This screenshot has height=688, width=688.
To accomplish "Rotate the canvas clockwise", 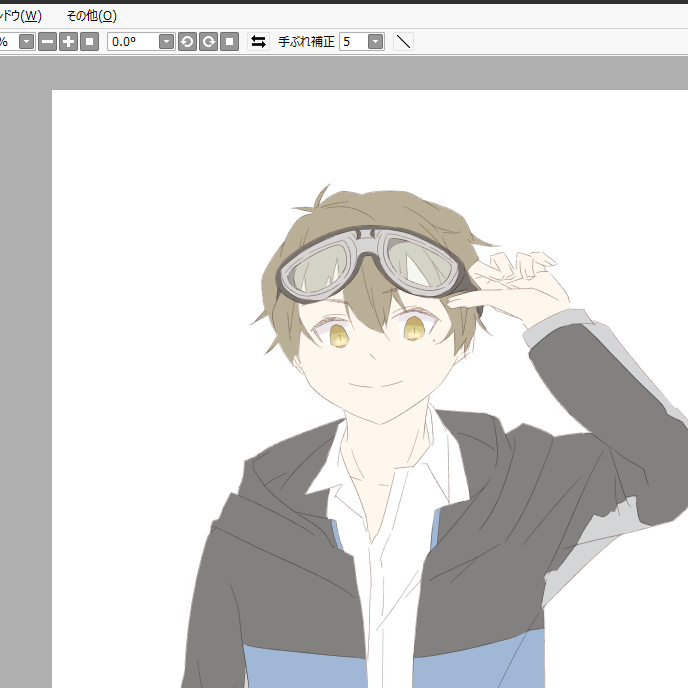I will click(x=208, y=42).
